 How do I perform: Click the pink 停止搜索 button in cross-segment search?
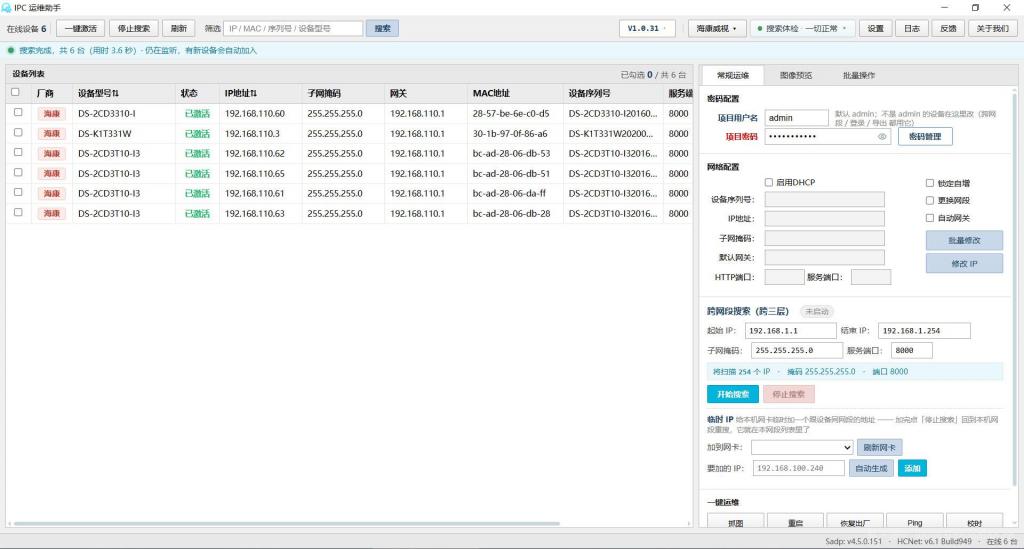[788, 394]
